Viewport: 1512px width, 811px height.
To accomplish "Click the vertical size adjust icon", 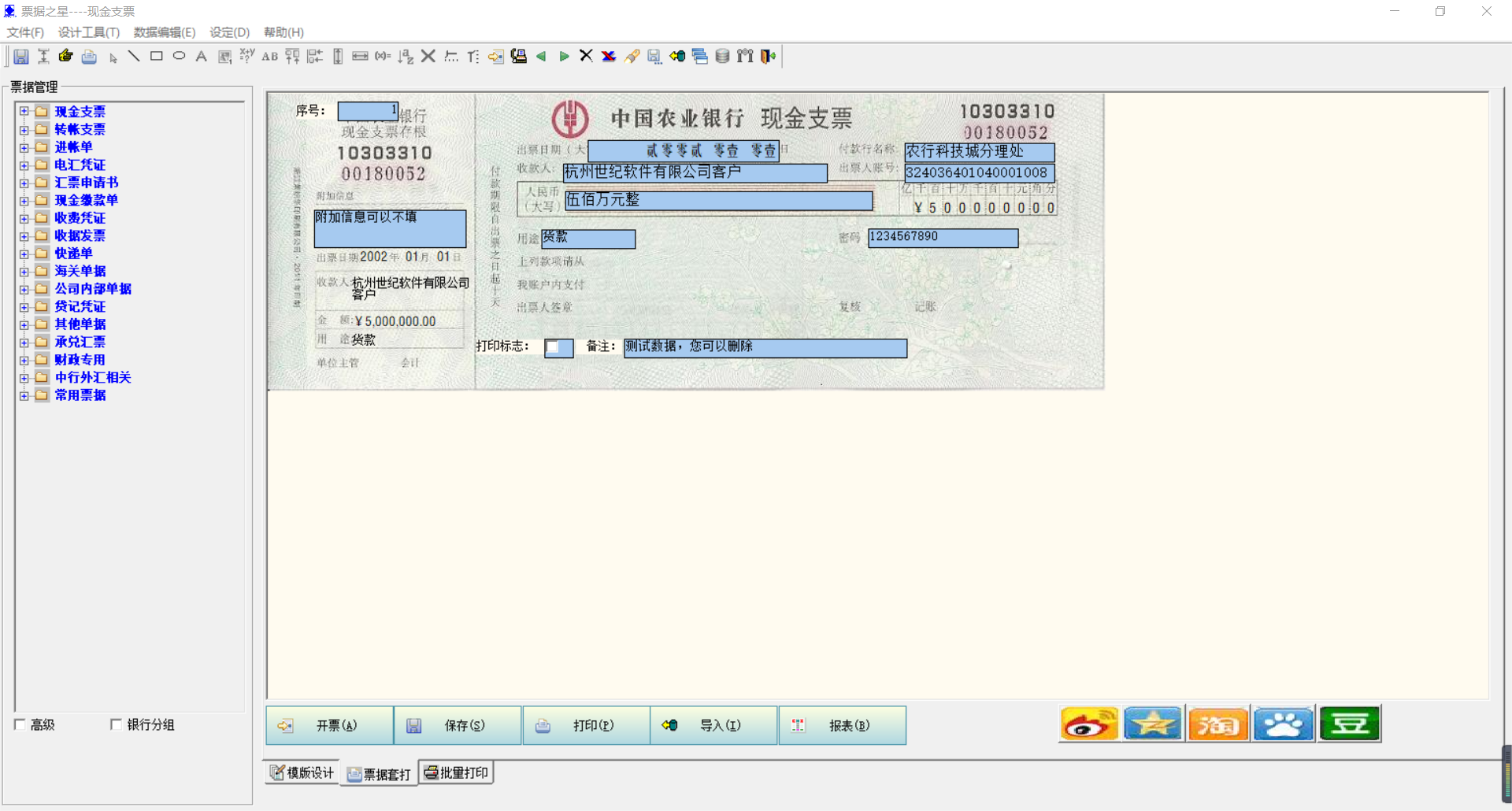I will [338, 56].
